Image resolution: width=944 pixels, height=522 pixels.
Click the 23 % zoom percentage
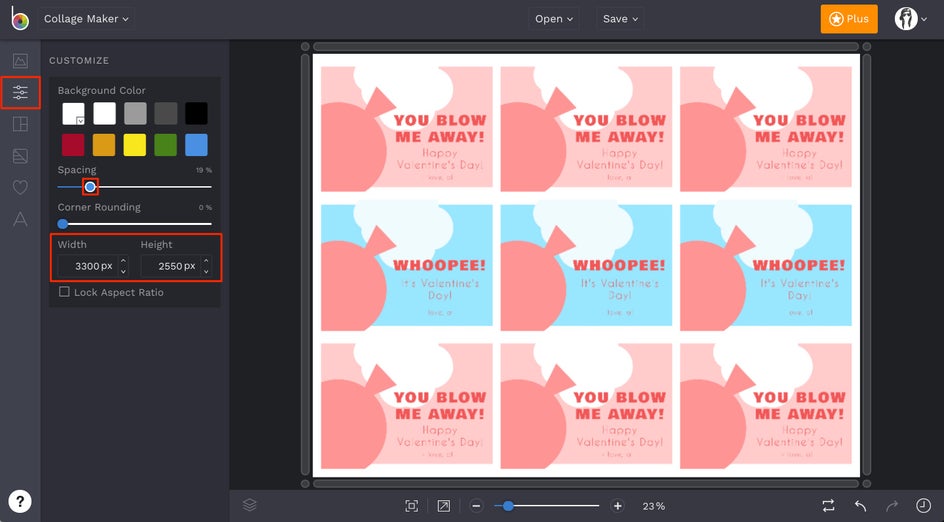pyautogui.click(x=653, y=506)
